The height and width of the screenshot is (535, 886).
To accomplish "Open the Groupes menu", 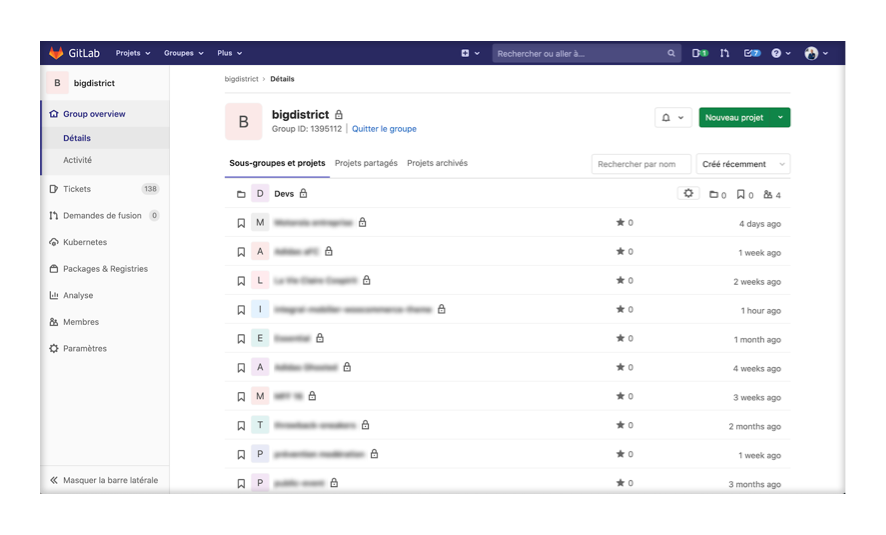I will click(184, 53).
